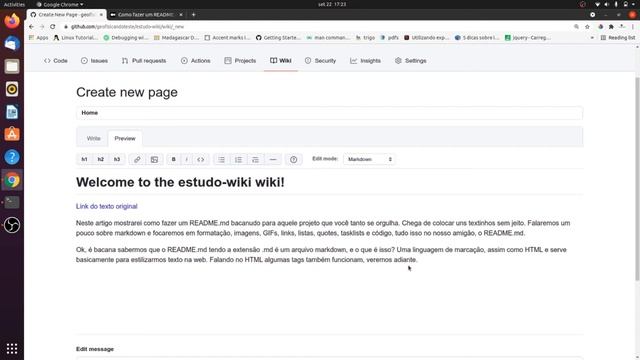Open the 'Linux Tutorial' bookmark
The height and width of the screenshot is (360, 640).
pos(76,38)
